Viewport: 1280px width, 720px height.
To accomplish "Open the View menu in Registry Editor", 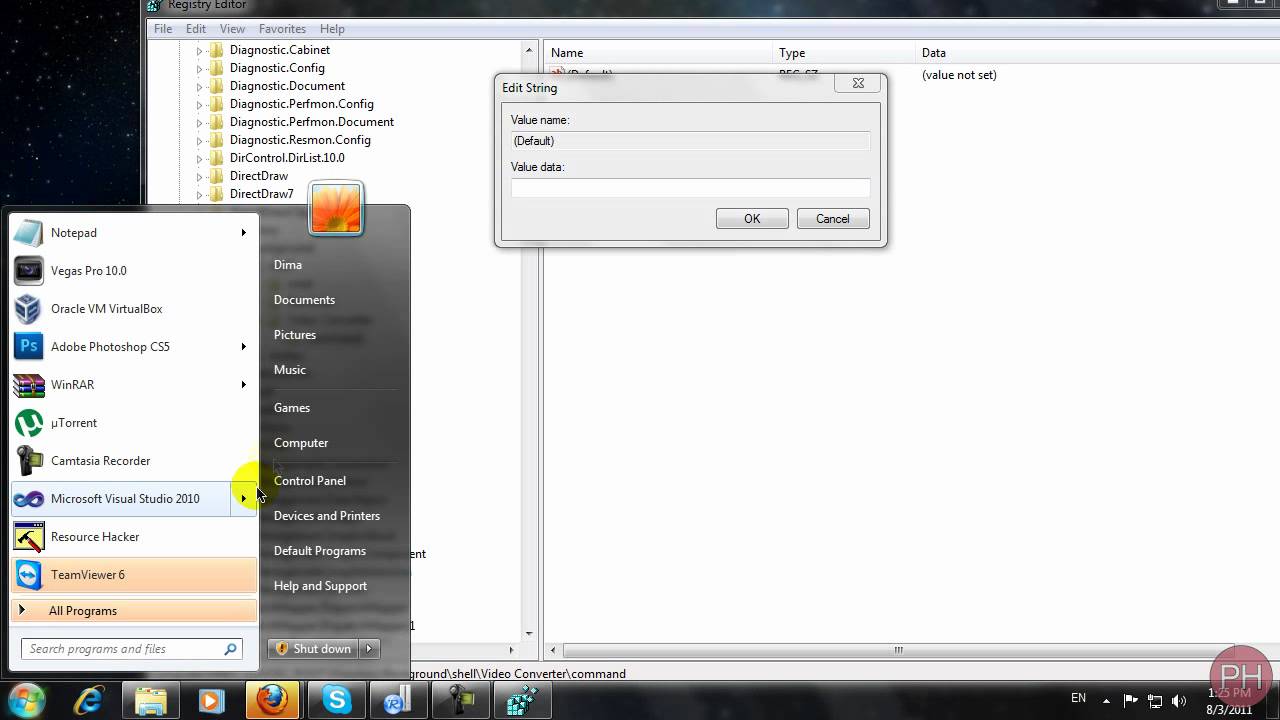I will pyautogui.click(x=232, y=29).
